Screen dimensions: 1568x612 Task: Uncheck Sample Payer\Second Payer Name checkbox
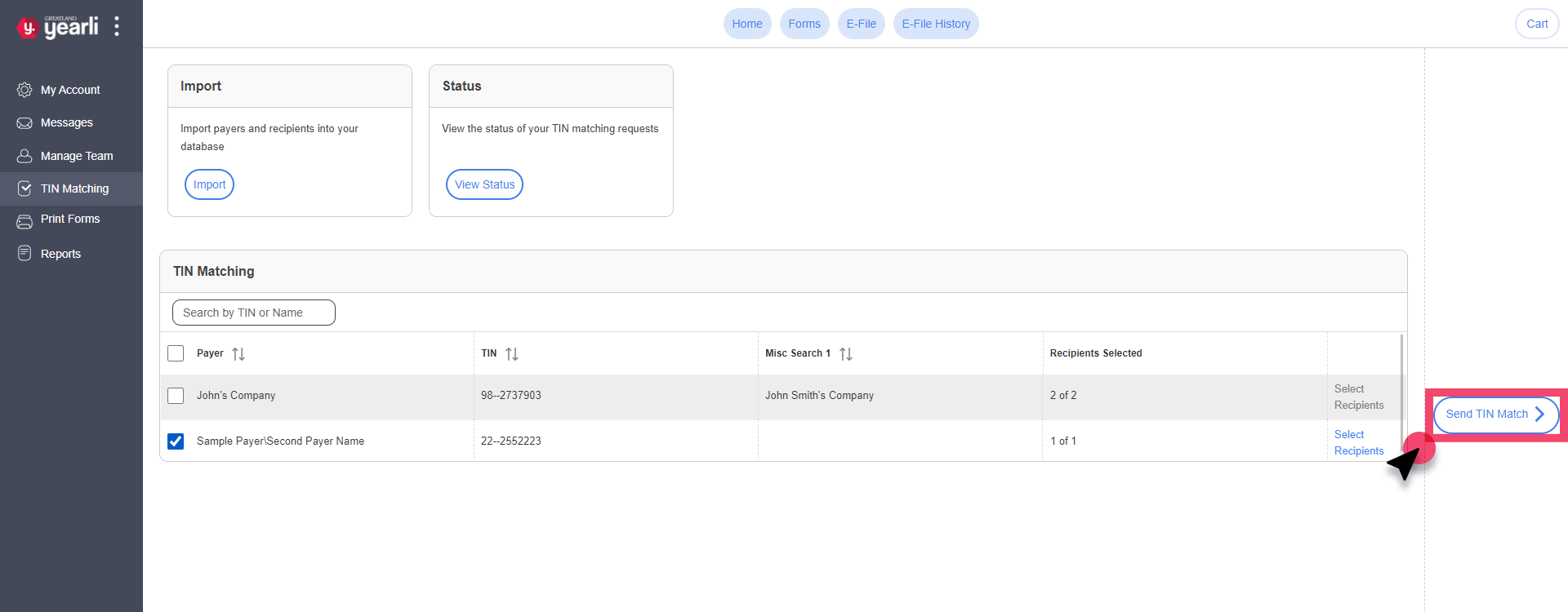[176, 441]
